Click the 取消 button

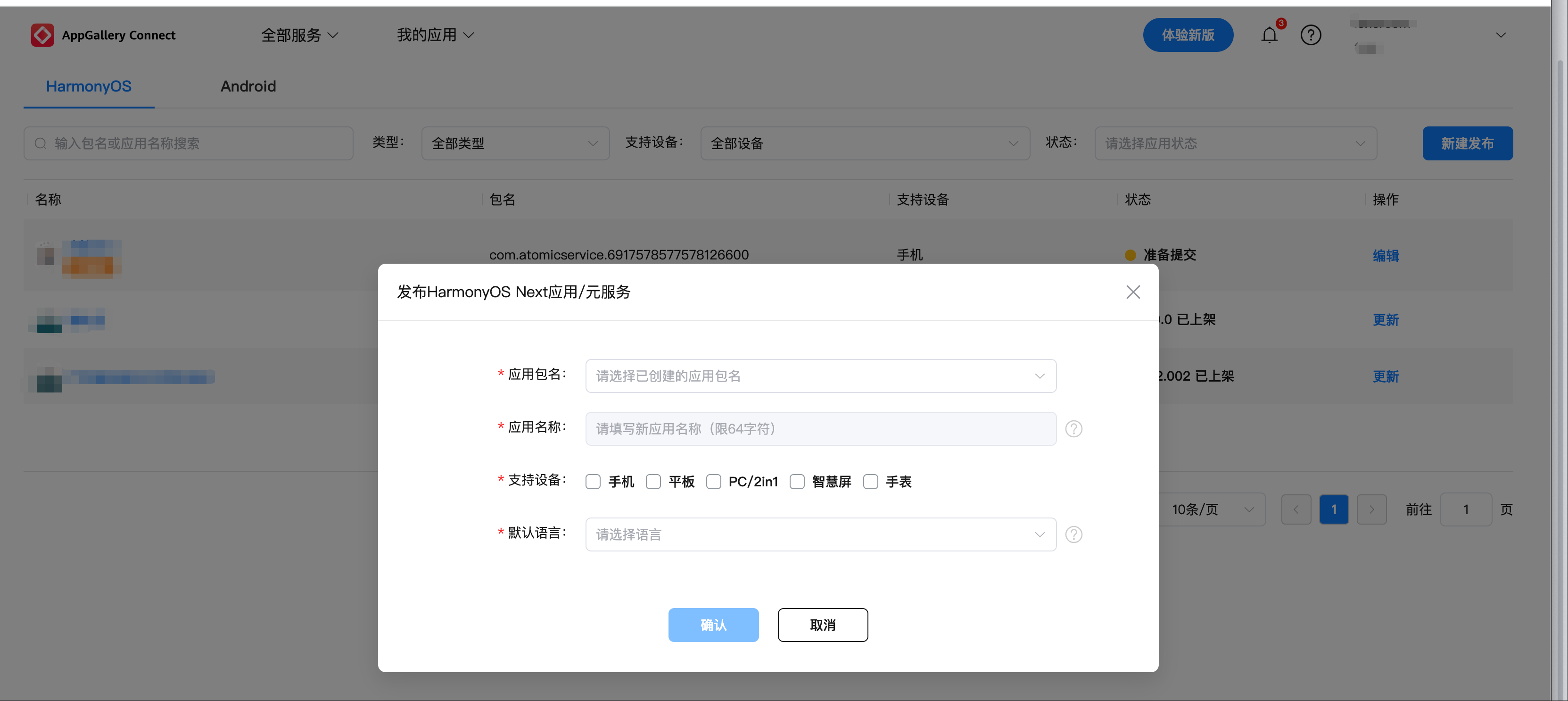pyautogui.click(x=822, y=625)
